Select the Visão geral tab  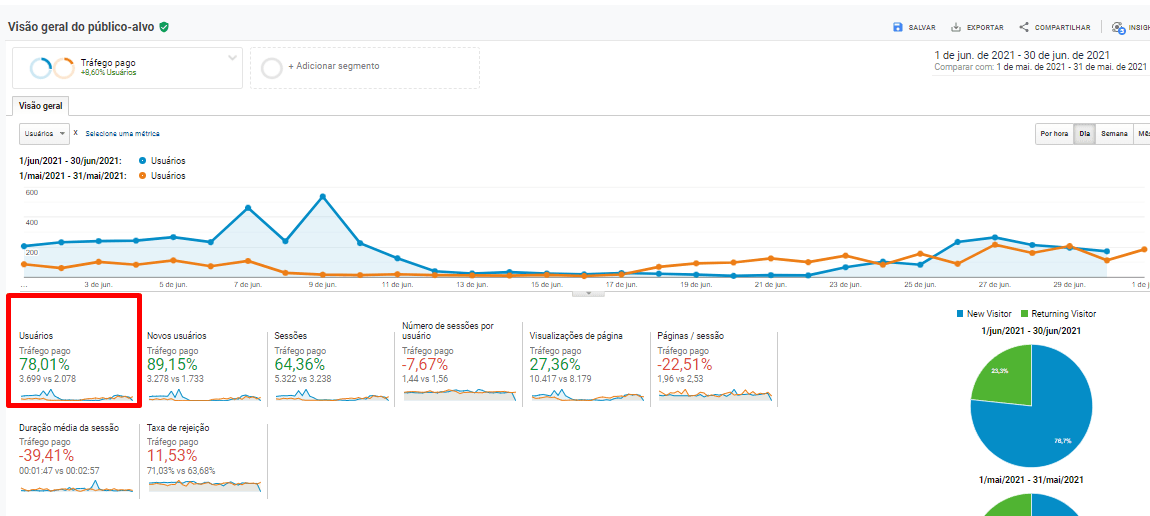click(41, 106)
